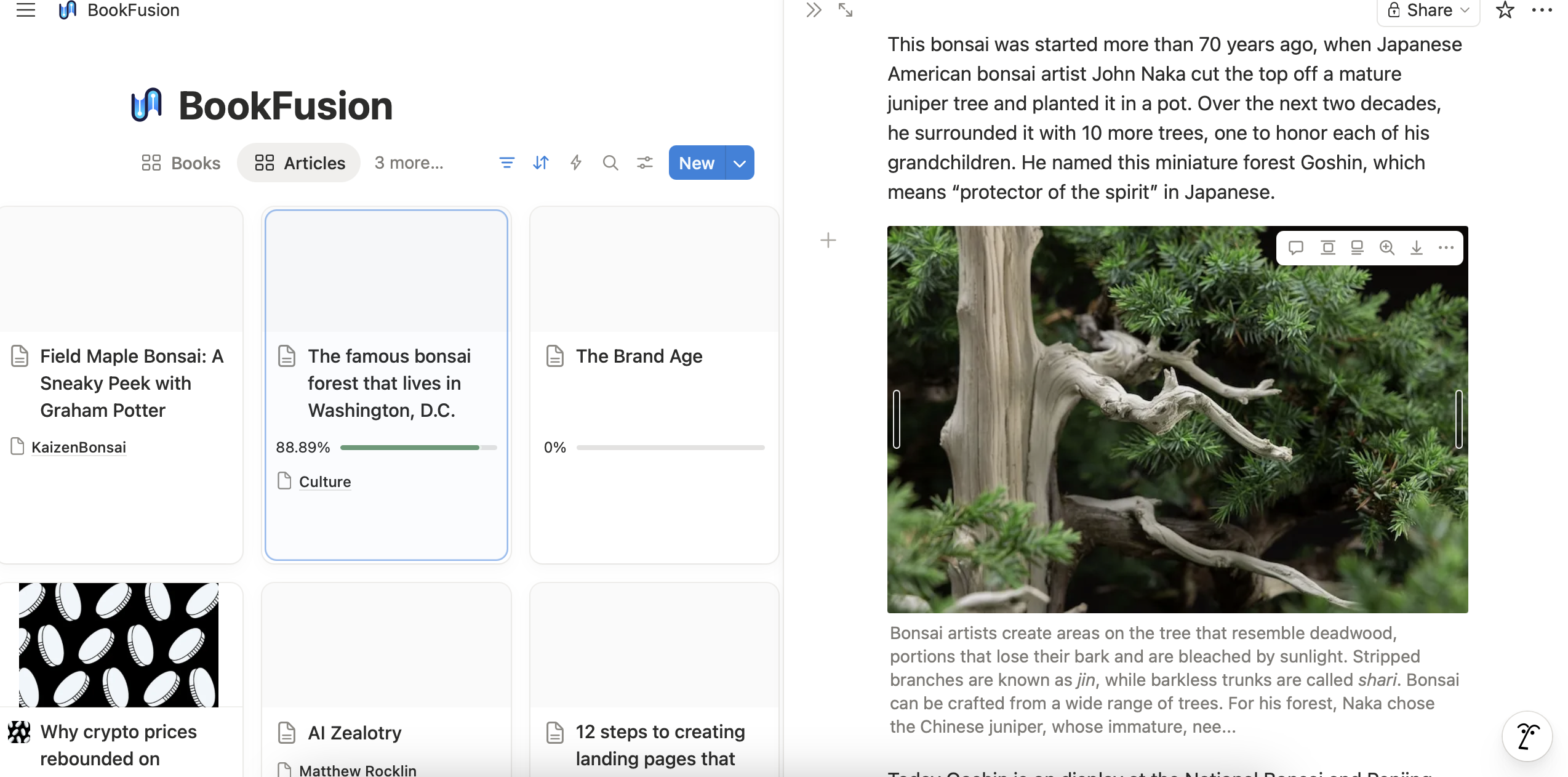Open Field Maple Bonsai article card
1568x777 pixels.
[121, 385]
